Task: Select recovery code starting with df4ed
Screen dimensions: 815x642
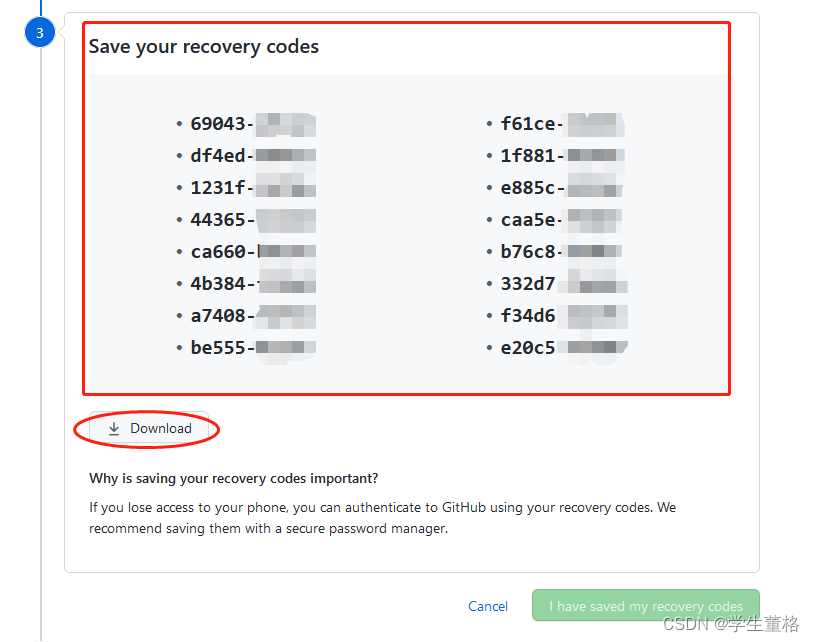Action: (x=253, y=156)
